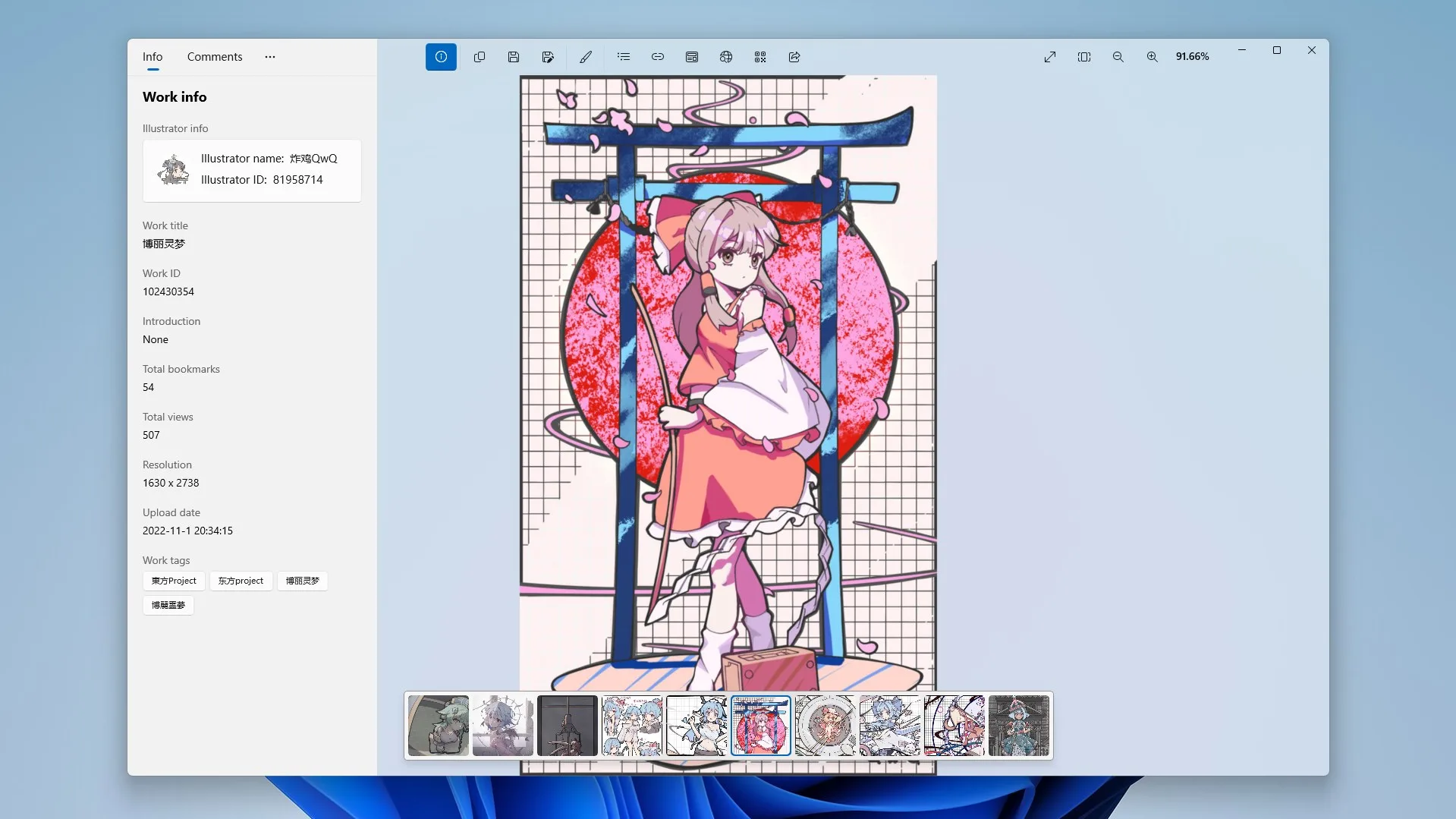The image size is (1456, 819).
Task: Click the 東方Project tag
Action: (x=174, y=581)
